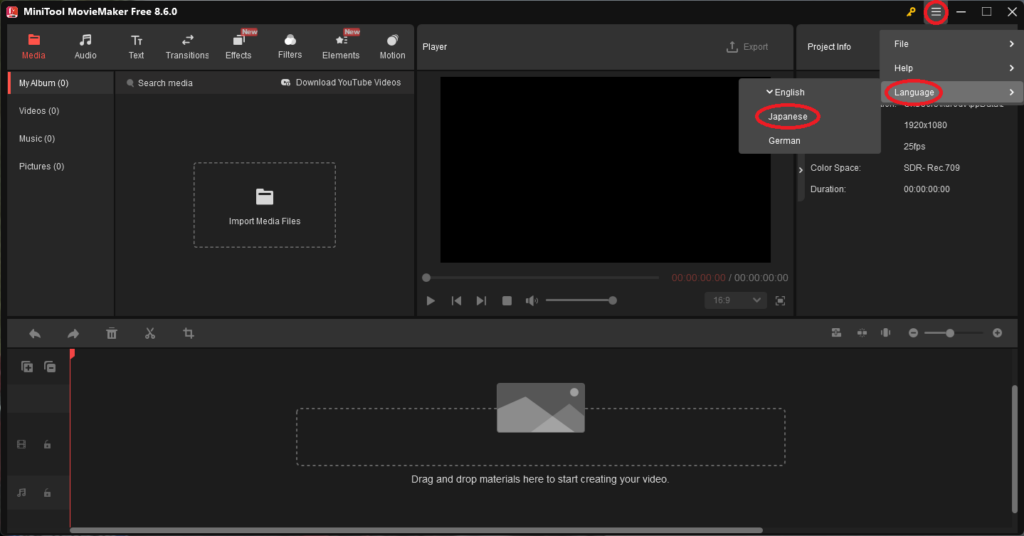Play the preview video

tap(430, 301)
